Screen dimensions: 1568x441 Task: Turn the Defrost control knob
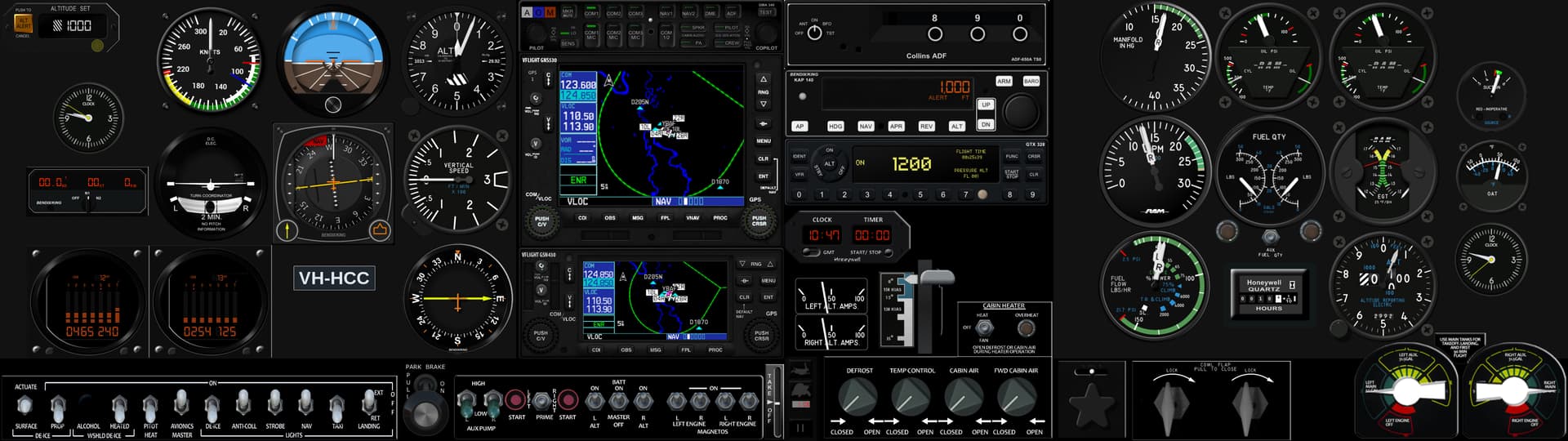click(x=857, y=399)
